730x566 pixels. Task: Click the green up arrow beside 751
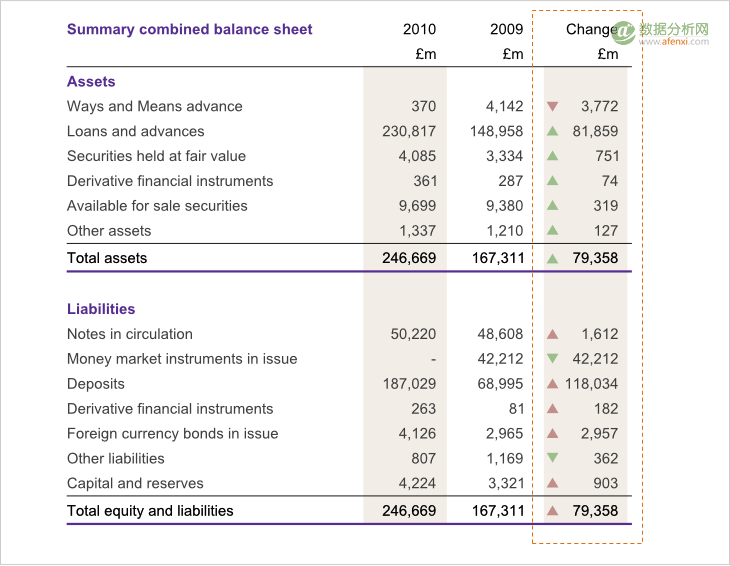tap(552, 156)
